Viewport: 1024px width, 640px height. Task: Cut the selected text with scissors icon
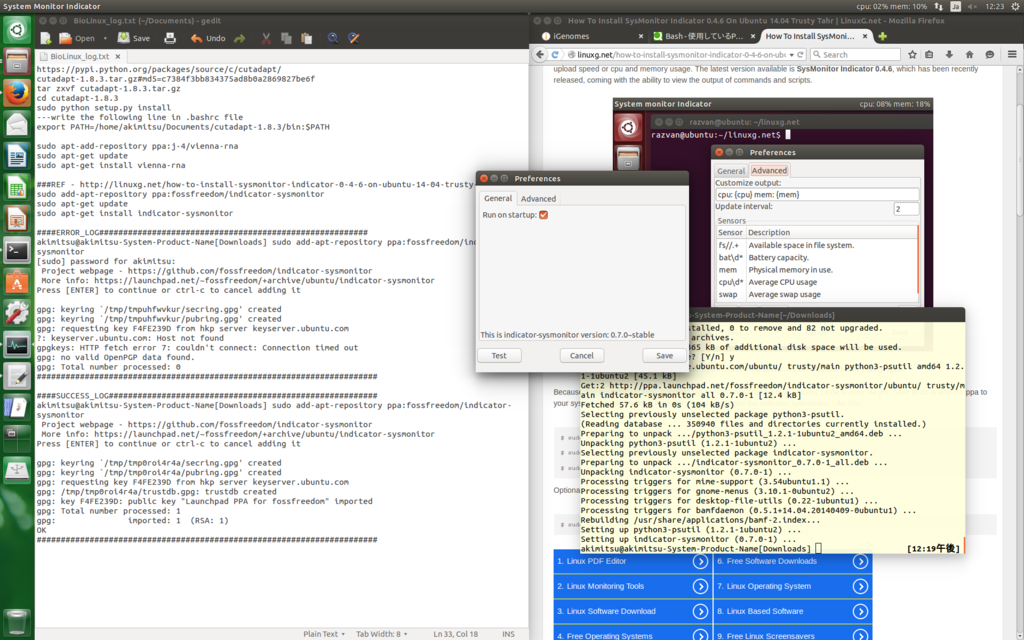click(x=266, y=39)
